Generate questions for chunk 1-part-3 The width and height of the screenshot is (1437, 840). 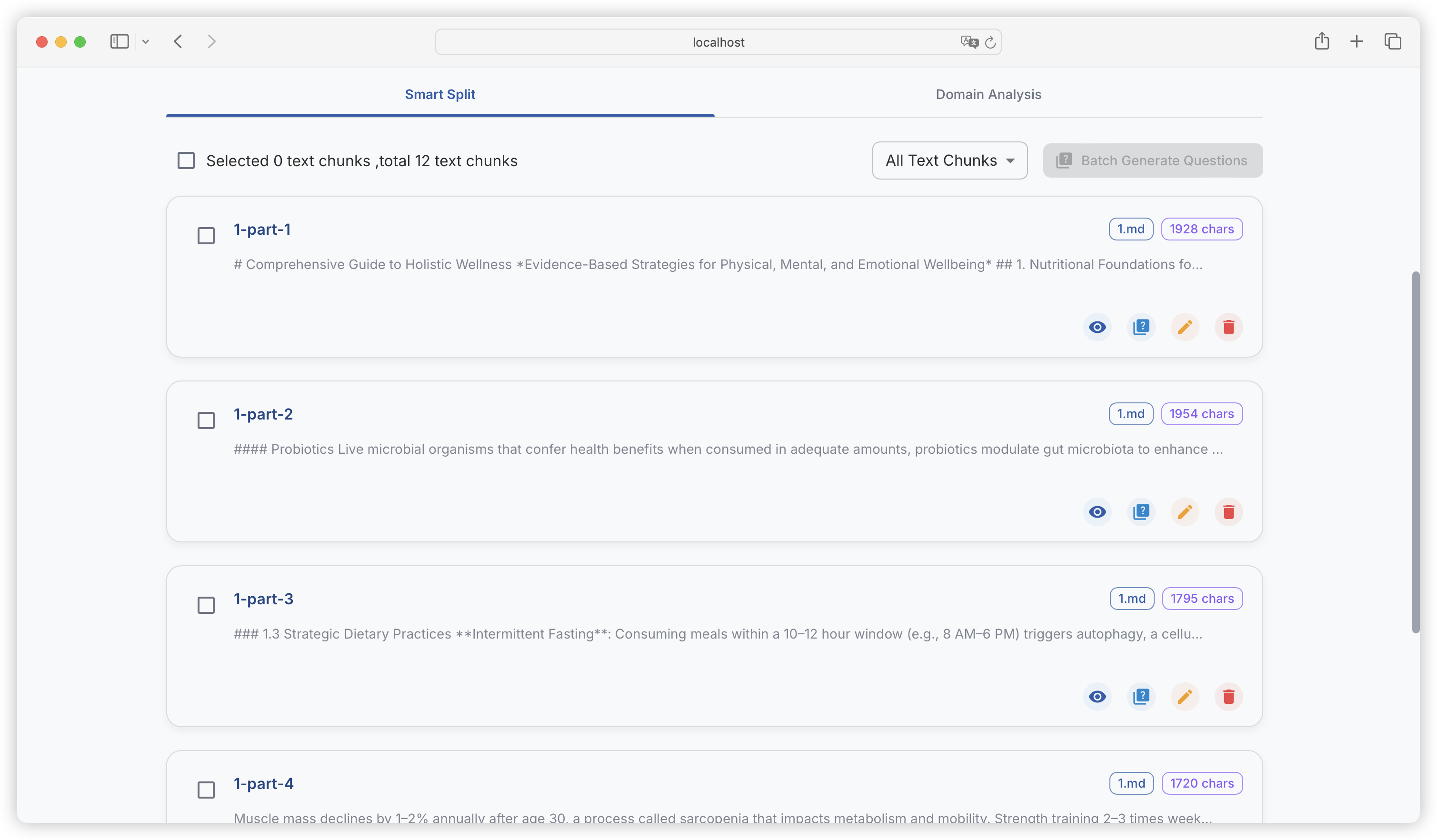click(1140, 697)
